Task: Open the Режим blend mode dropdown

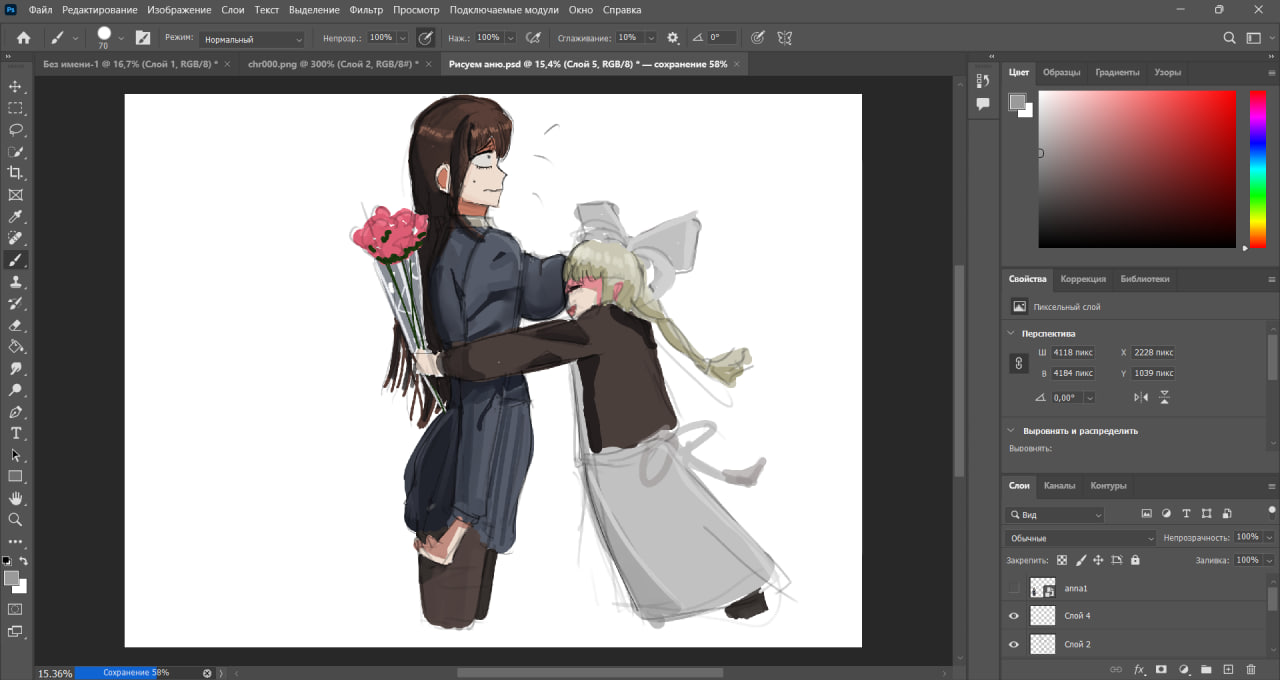Action: pos(251,39)
